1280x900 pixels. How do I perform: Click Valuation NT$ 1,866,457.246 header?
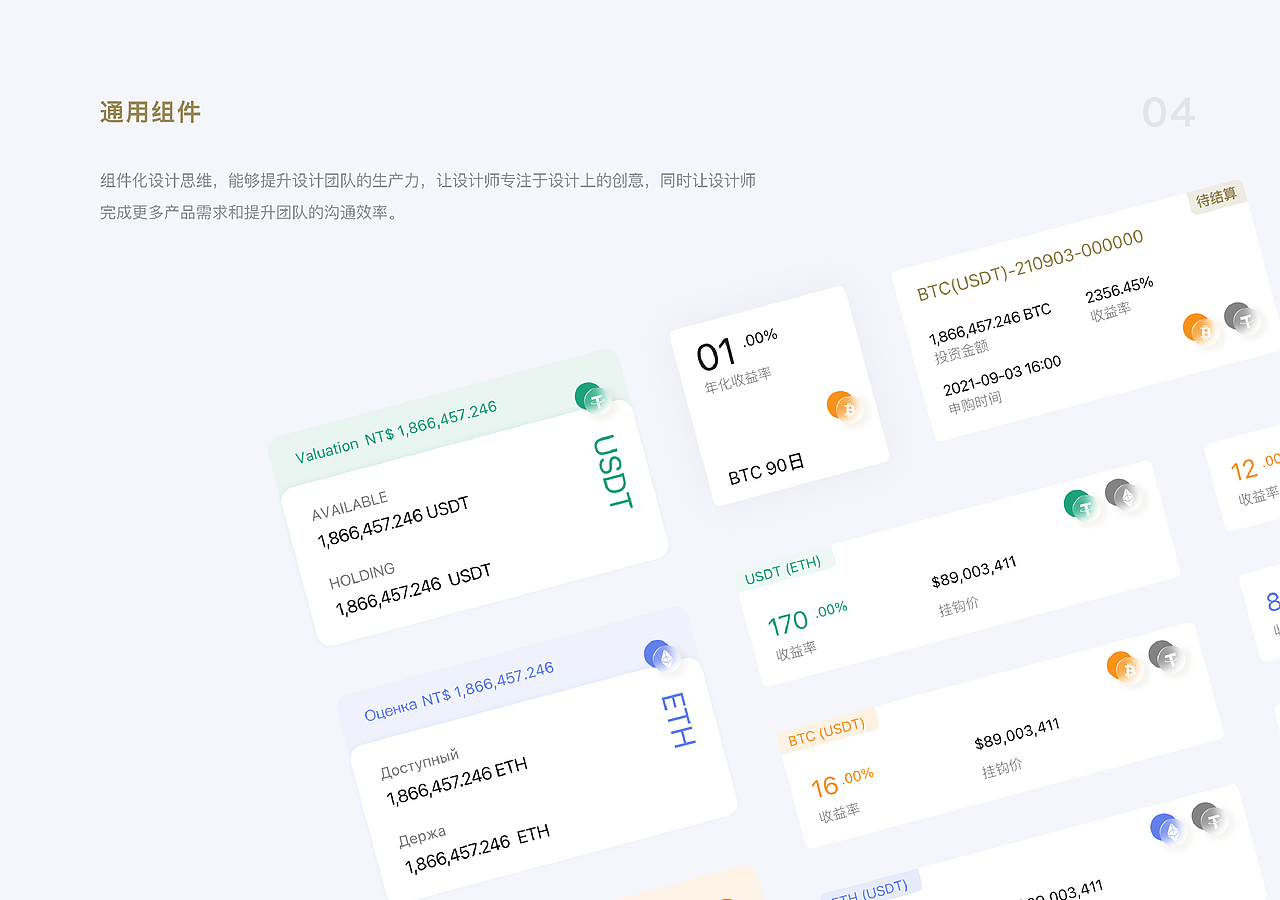coord(396,433)
